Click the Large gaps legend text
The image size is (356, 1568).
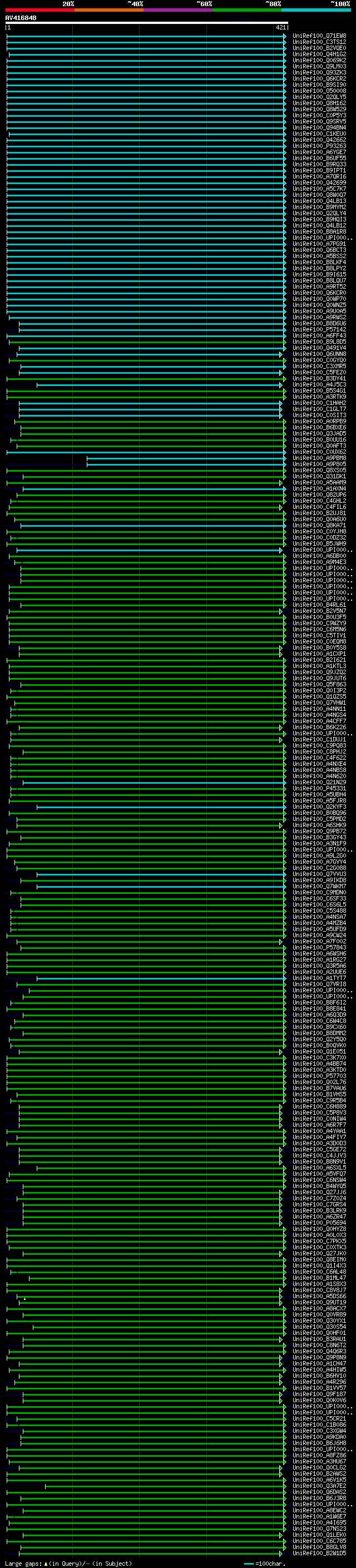(23, 1564)
